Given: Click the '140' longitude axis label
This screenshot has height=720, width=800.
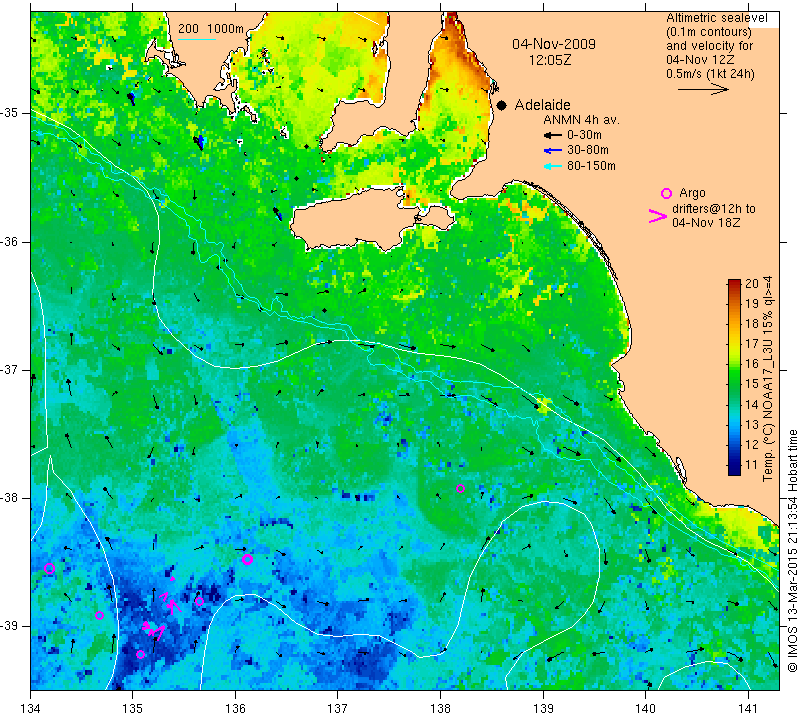Looking at the screenshot, I should (x=645, y=709).
